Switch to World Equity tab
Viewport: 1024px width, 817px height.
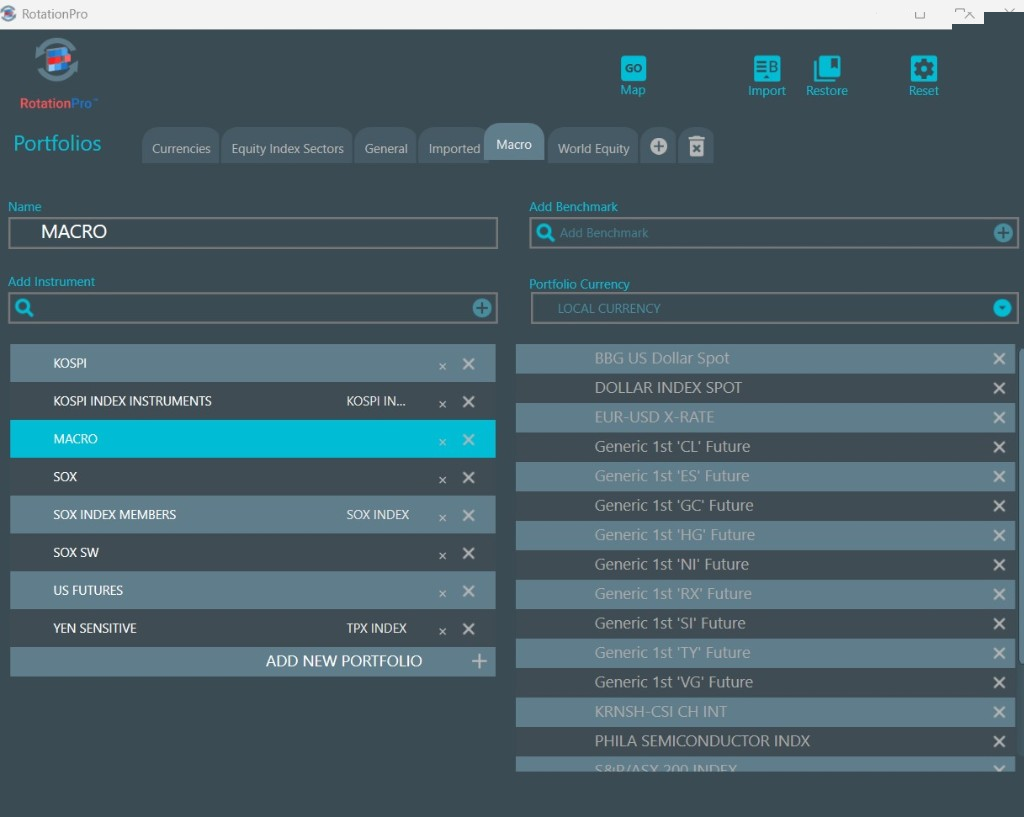point(593,148)
